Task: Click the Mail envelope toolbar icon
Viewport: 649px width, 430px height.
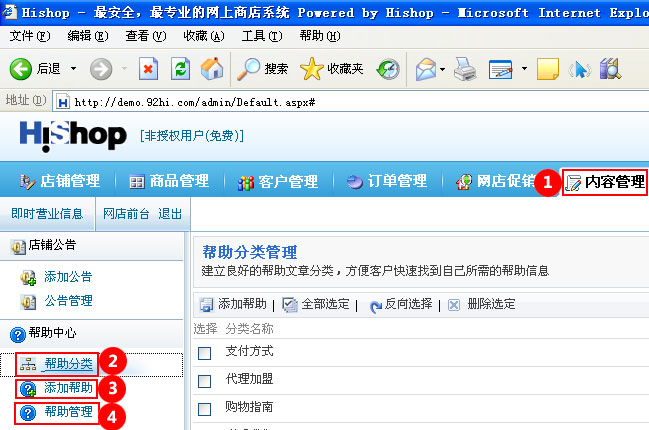Action: tap(426, 69)
